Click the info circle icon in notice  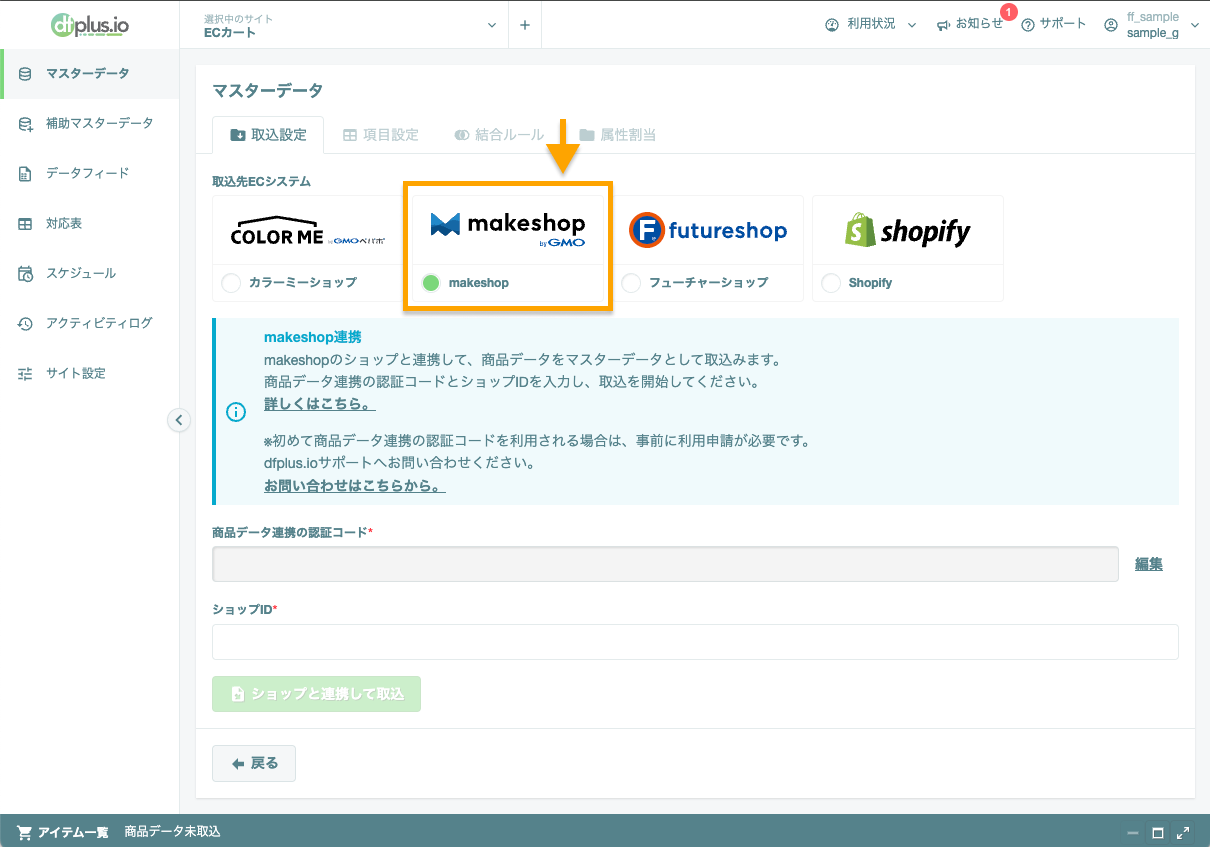(236, 412)
